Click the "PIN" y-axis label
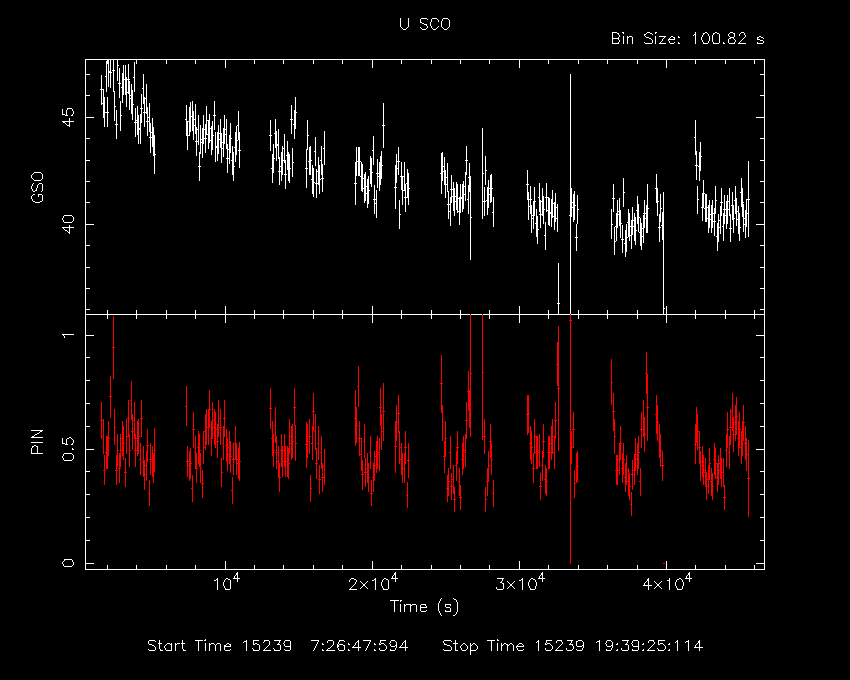Viewport: 850px width, 680px height. pos(37,441)
